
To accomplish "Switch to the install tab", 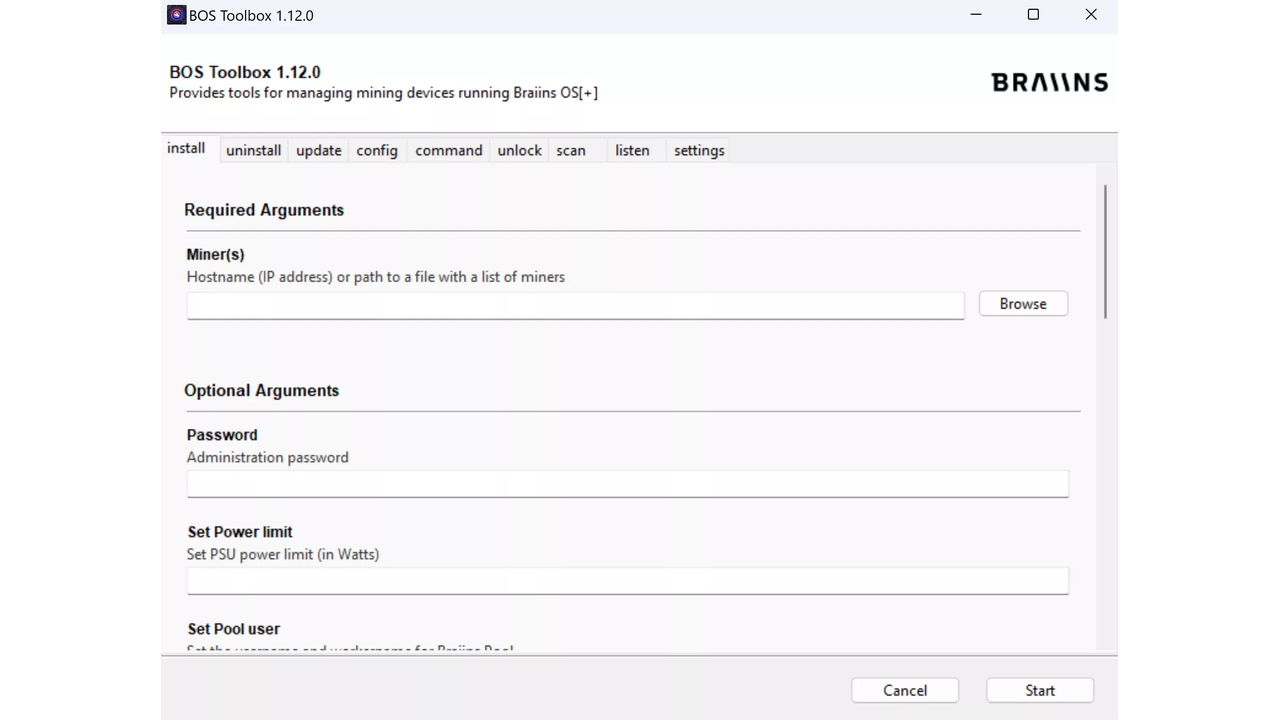I will click(186, 149).
